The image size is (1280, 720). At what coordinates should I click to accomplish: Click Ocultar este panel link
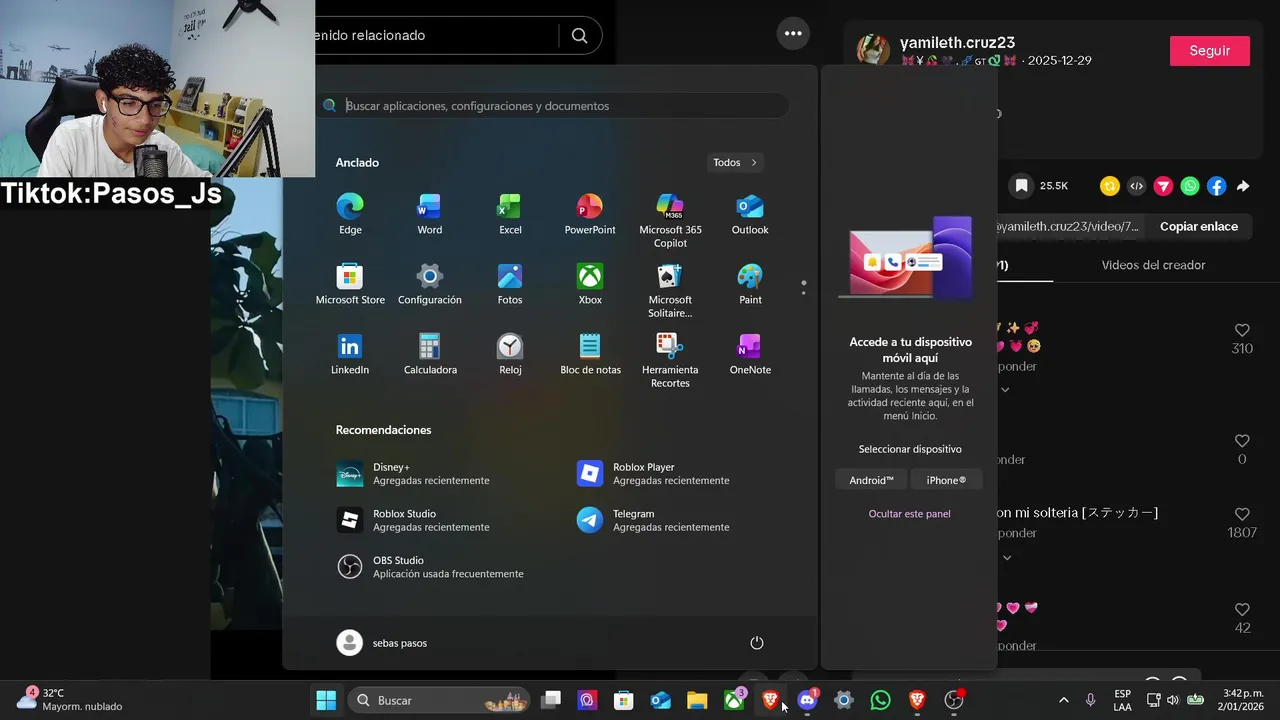click(x=909, y=514)
